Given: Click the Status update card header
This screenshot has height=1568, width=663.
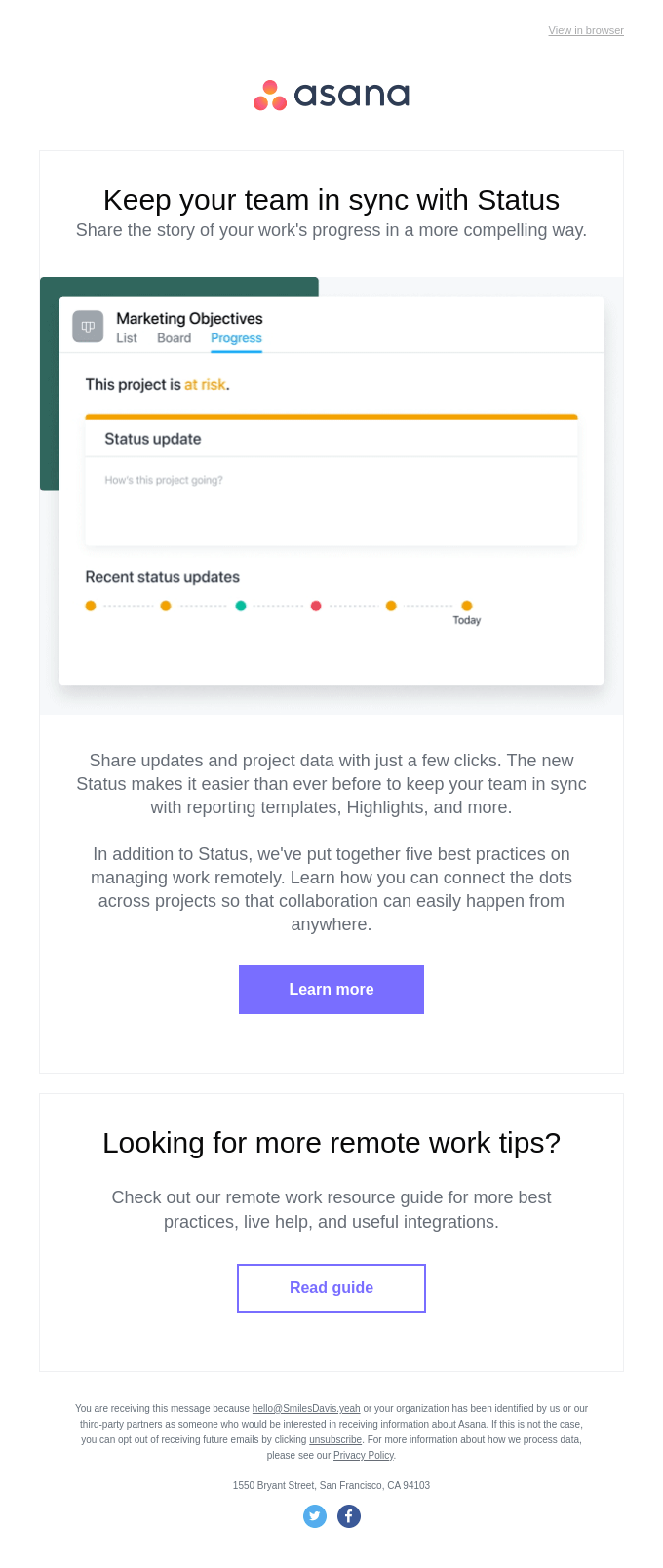Looking at the screenshot, I should pos(331,439).
